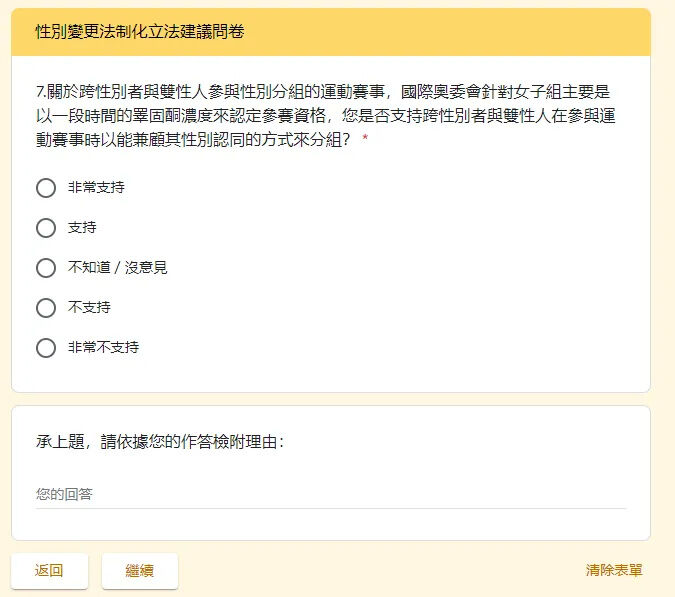Click the 支持 option label text

coord(82,227)
